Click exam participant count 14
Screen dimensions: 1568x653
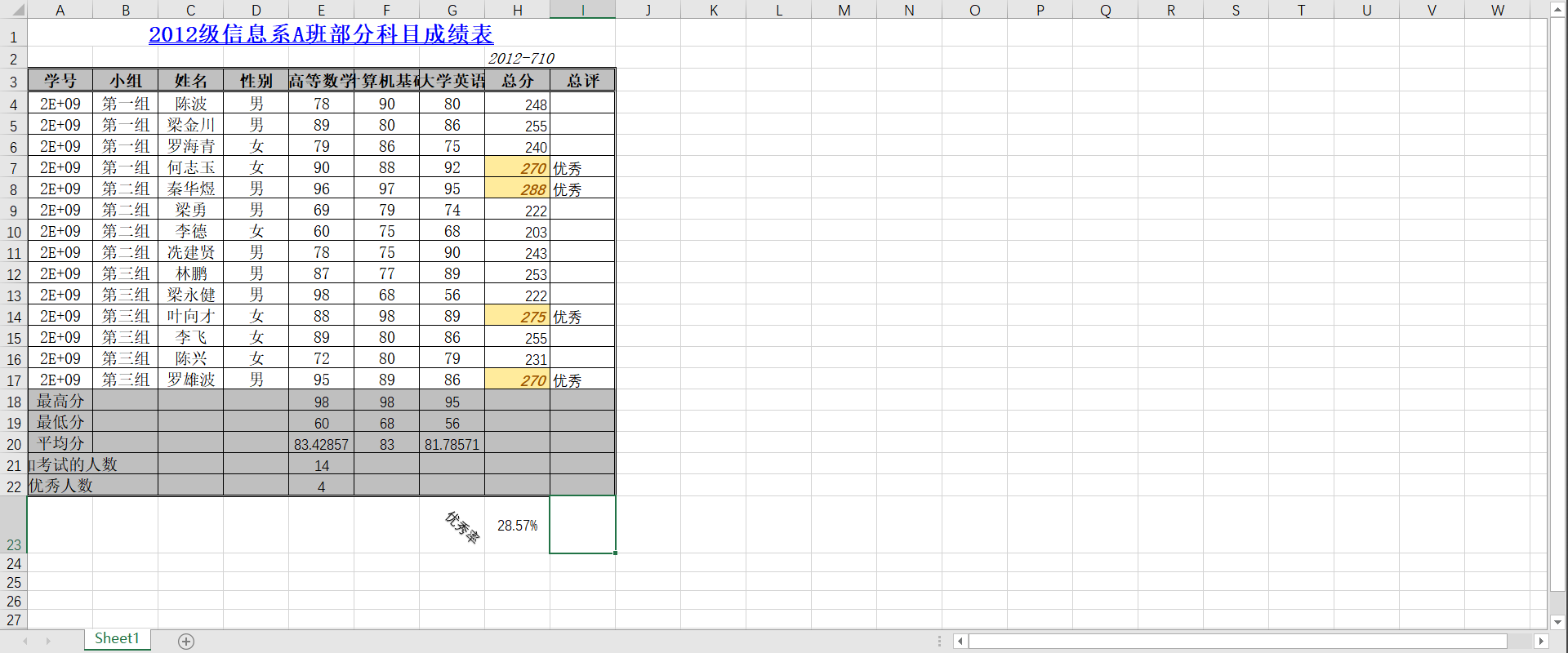(x=321, y=464)
